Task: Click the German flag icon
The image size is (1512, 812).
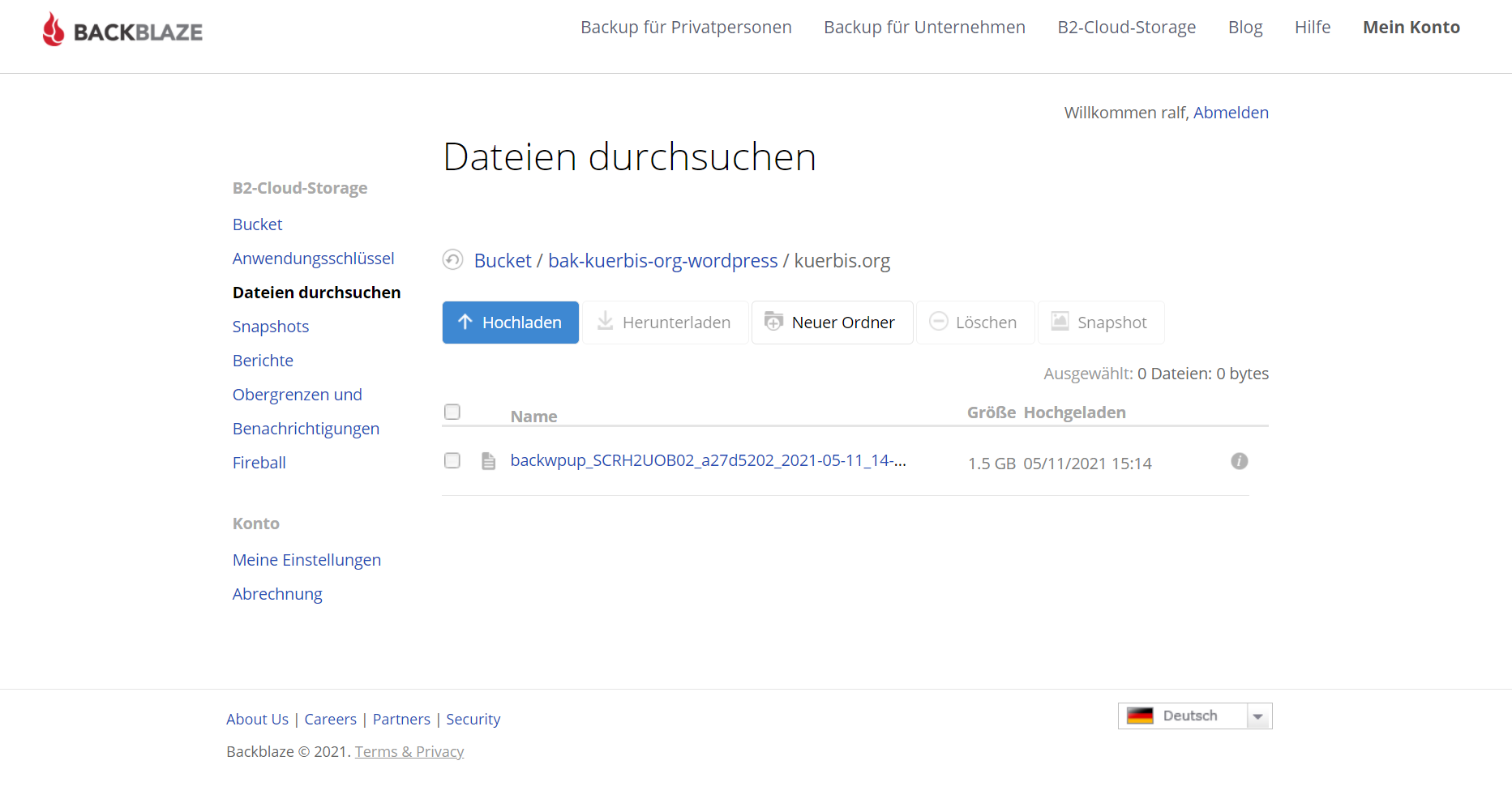Action: [1140, 716]
